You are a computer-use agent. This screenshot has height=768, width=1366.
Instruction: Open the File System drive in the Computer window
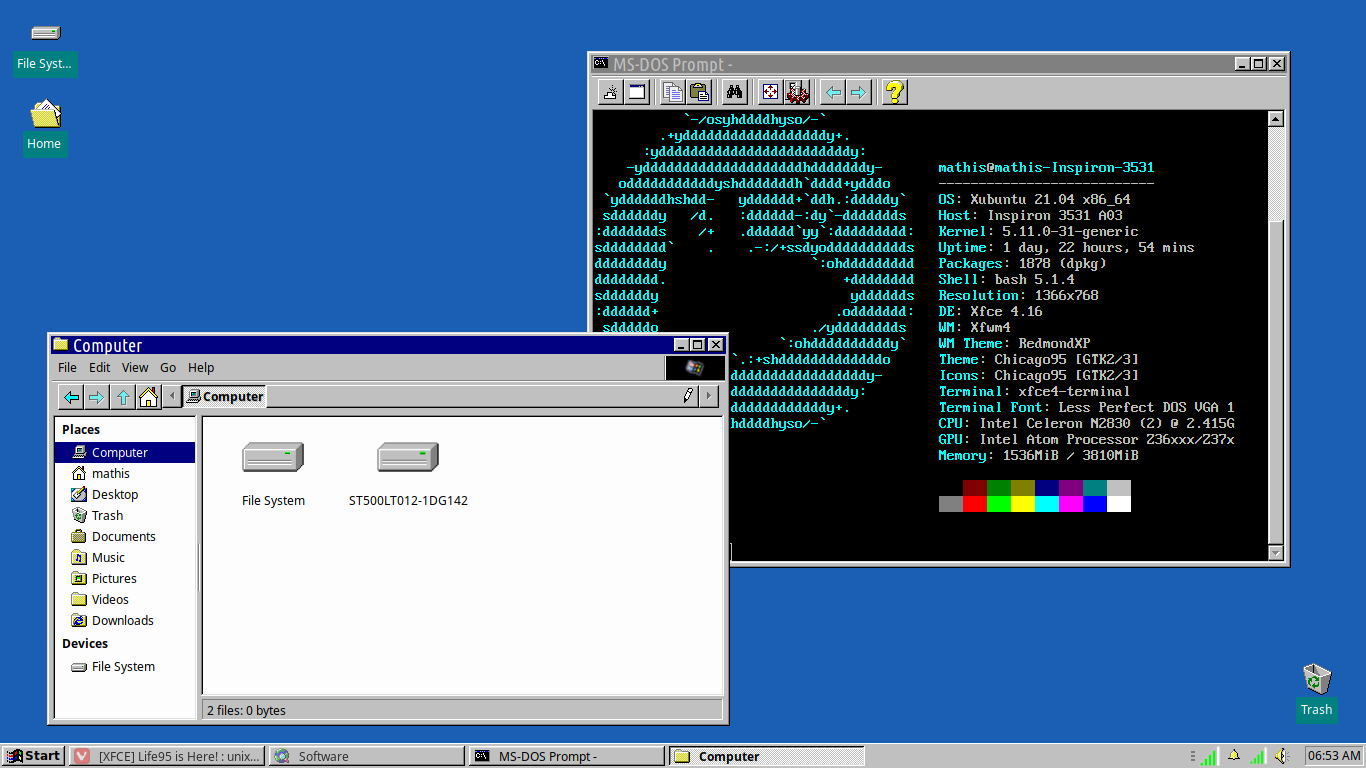[x=273, y=457]
